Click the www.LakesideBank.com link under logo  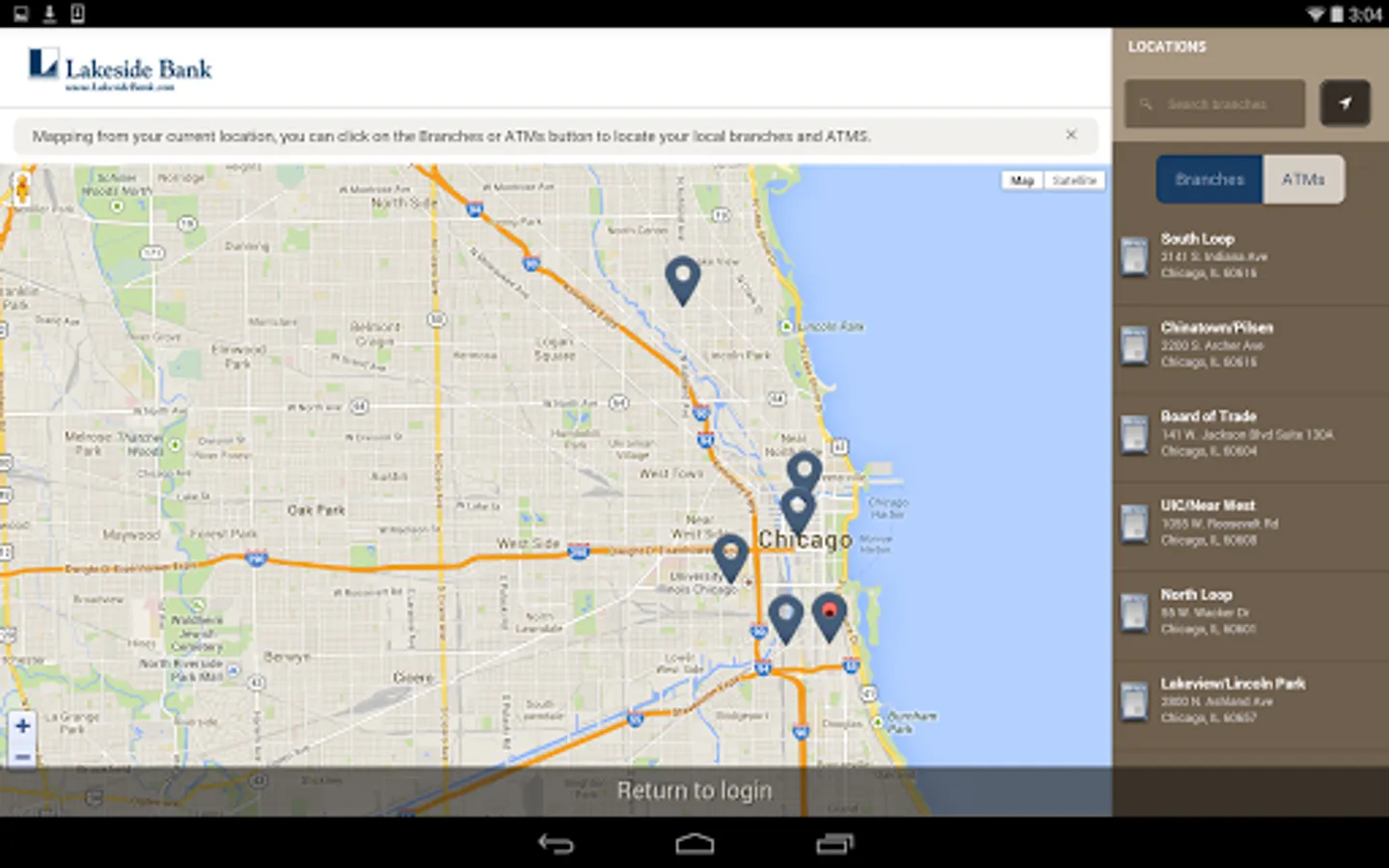point(120,87)
